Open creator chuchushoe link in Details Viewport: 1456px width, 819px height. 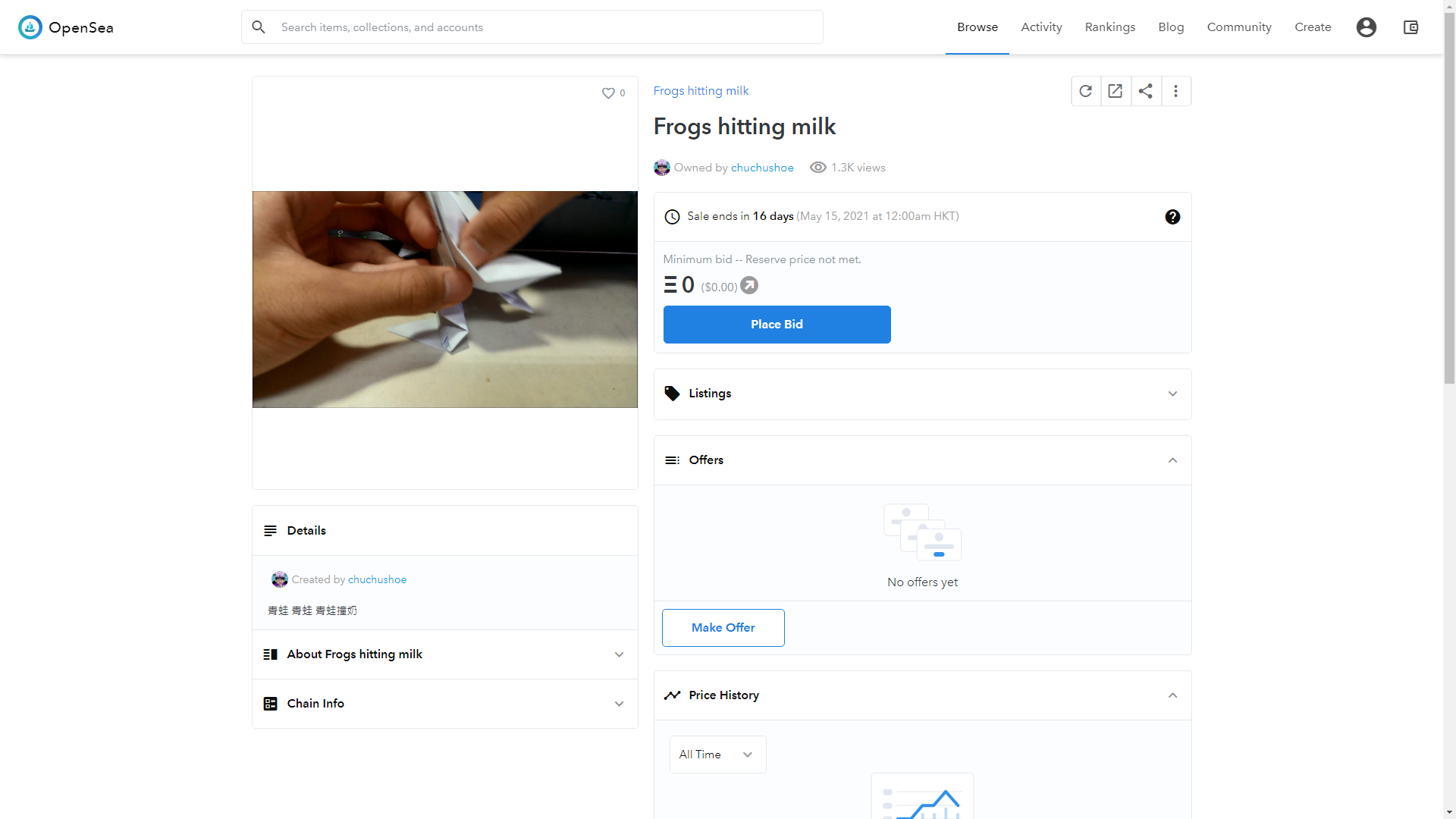377,579
